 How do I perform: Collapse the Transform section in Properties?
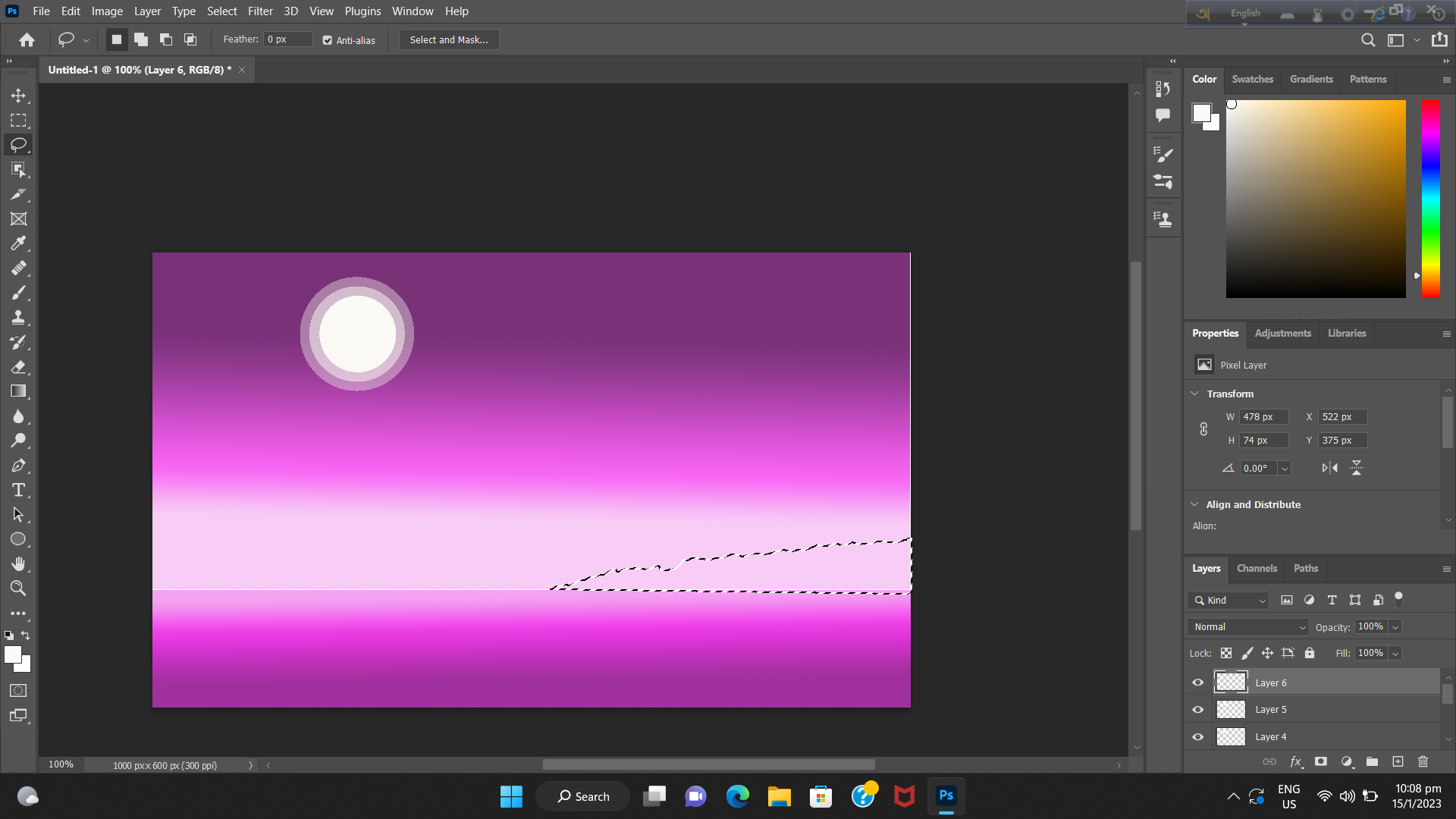(1195, 394)
